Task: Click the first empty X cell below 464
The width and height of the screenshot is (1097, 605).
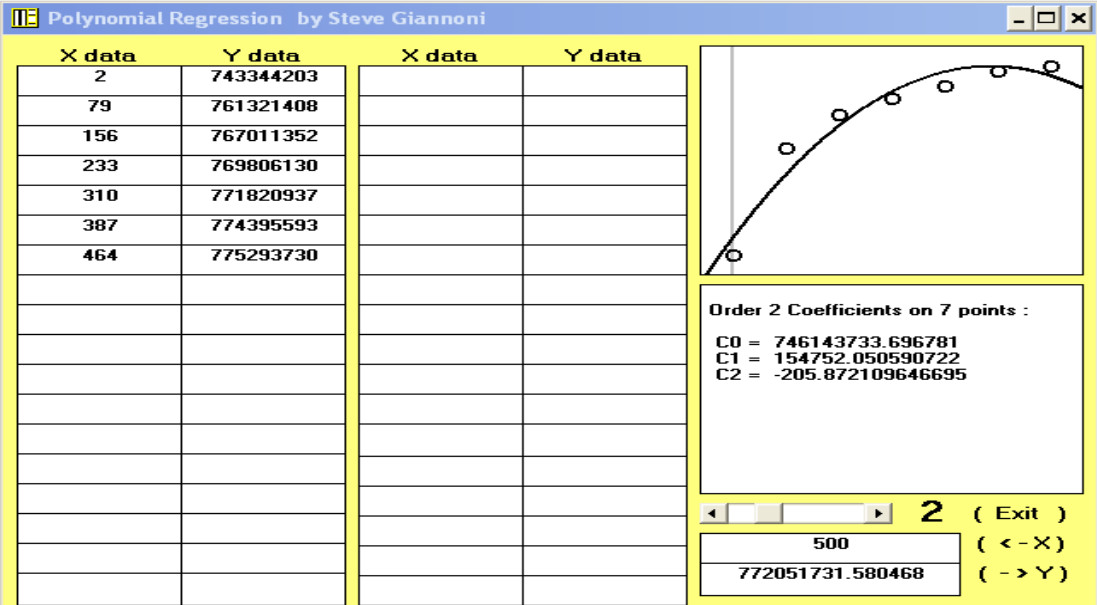Action: [99, 290]
